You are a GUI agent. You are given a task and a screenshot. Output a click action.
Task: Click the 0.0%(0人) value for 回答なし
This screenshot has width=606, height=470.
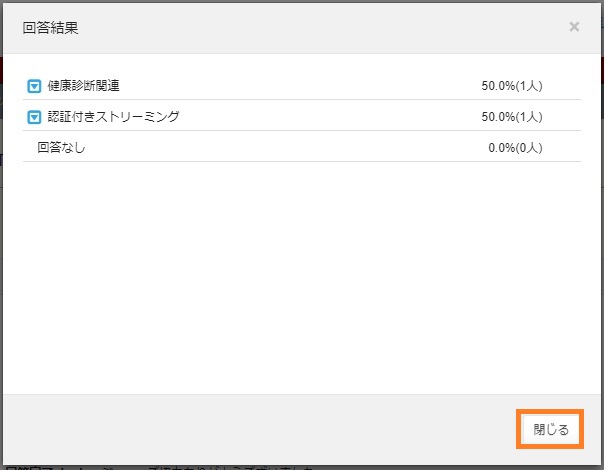[x=514, y=147]
